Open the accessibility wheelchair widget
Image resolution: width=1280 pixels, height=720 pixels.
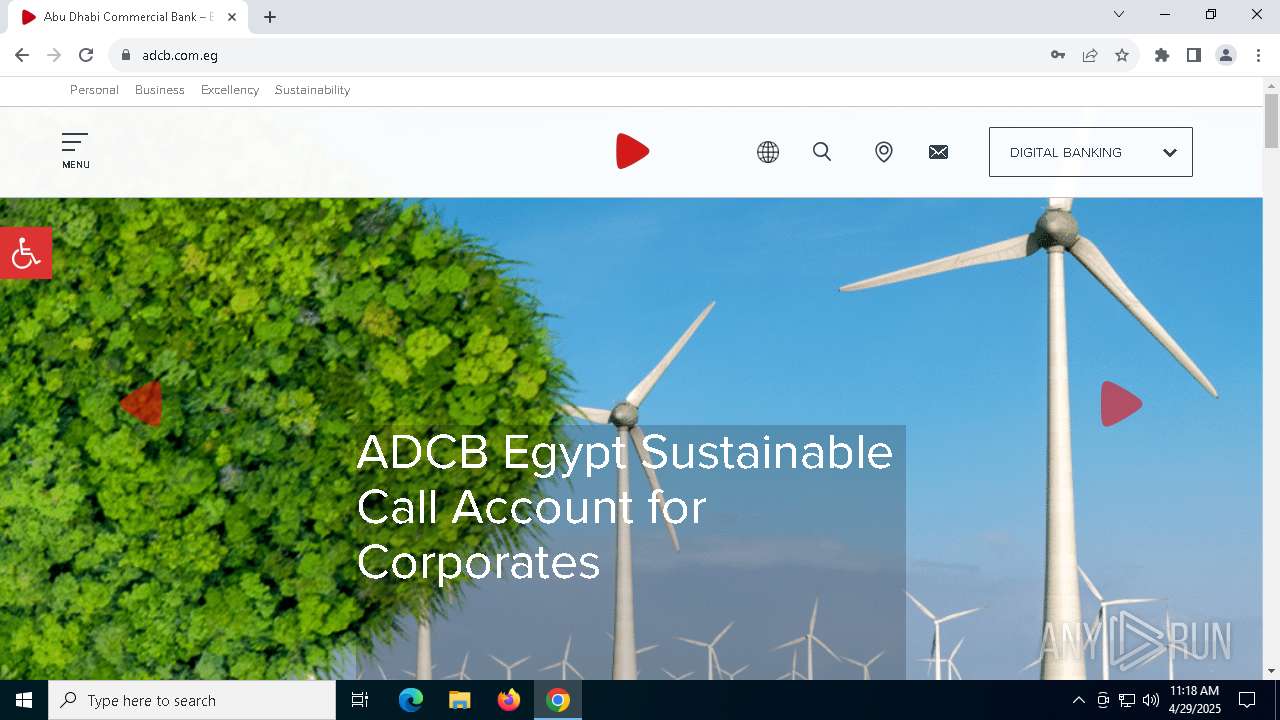[x=26, y=253]
